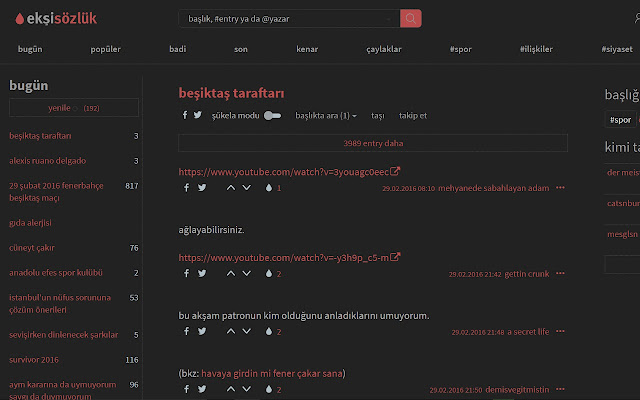Screen dimensions: 640x400
Task: Open the survivor 2016 sidebar topic
Action: point(34,360)
